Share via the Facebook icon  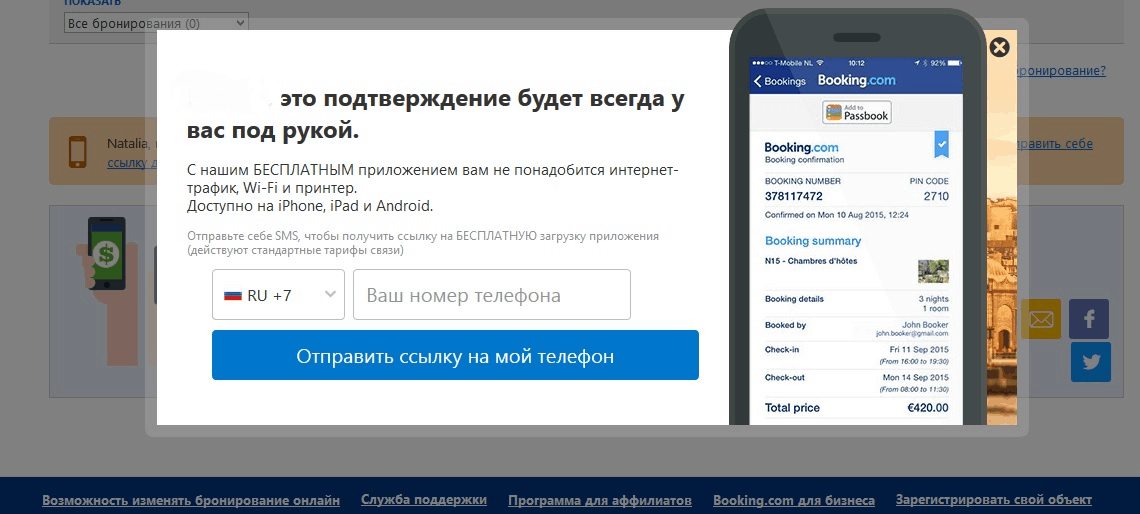click(1089, 319)
